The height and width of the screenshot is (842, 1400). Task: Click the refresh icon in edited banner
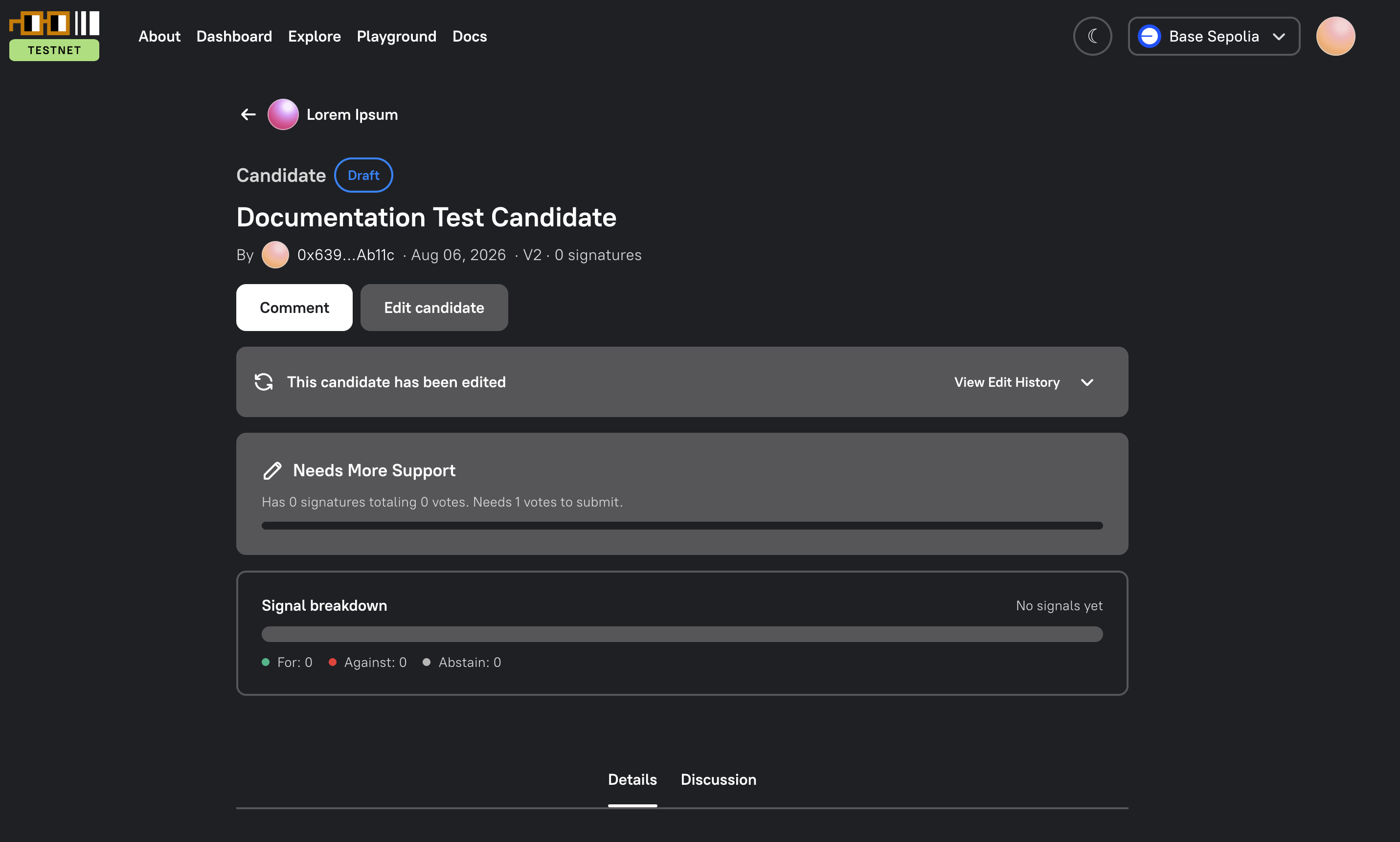point(263,382)
